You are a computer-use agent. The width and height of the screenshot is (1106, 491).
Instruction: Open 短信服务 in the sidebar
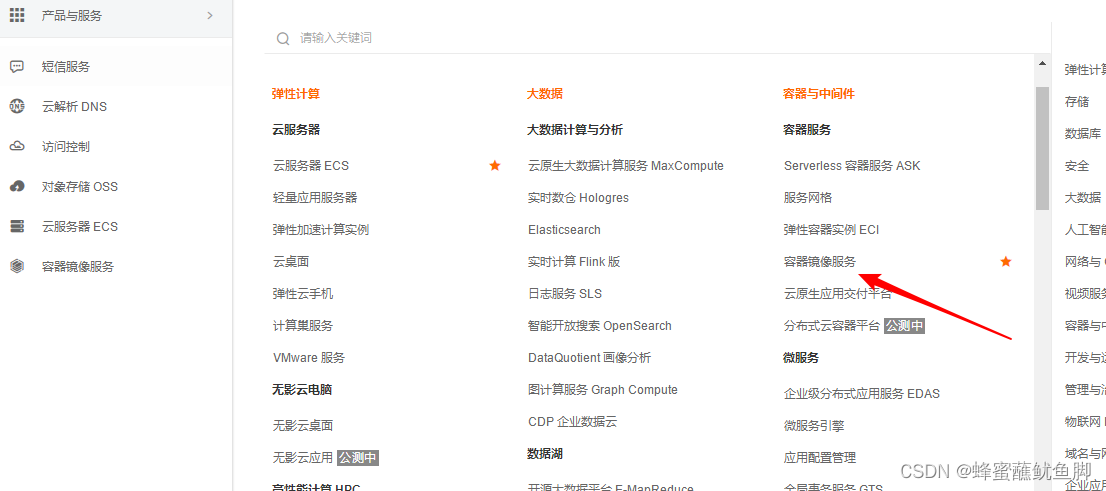coord(66,67)
